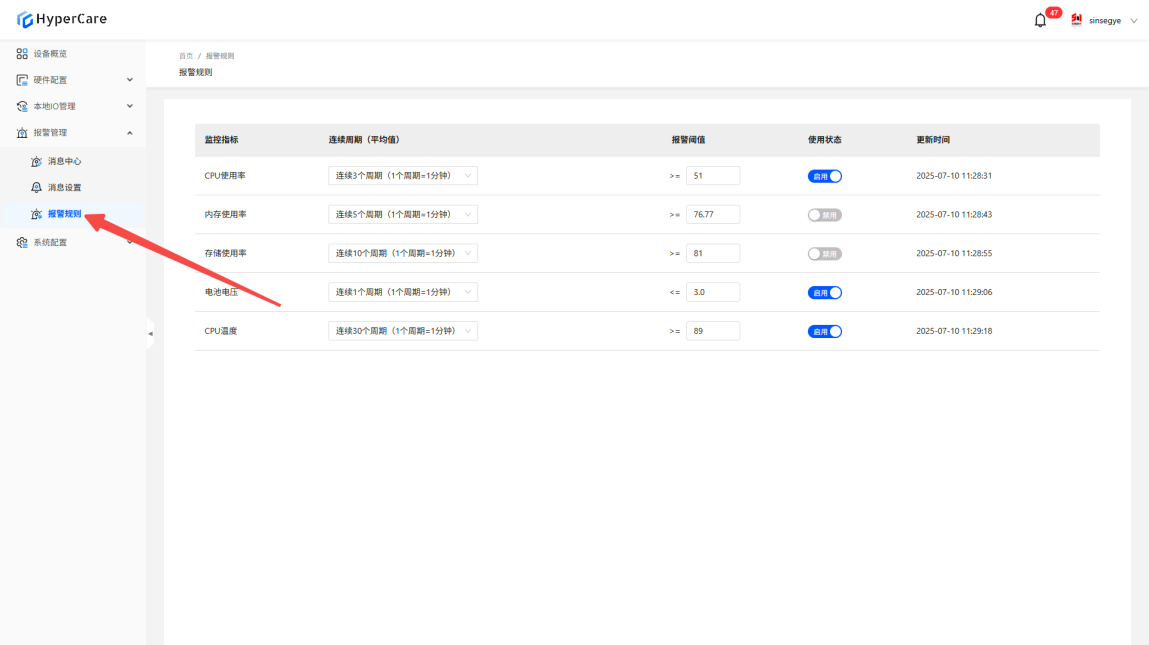Viewport: 1149px width, 645px height.
Task: Click the timestamp 2025-07-10 11:28:43
Action: click(954, 215)
